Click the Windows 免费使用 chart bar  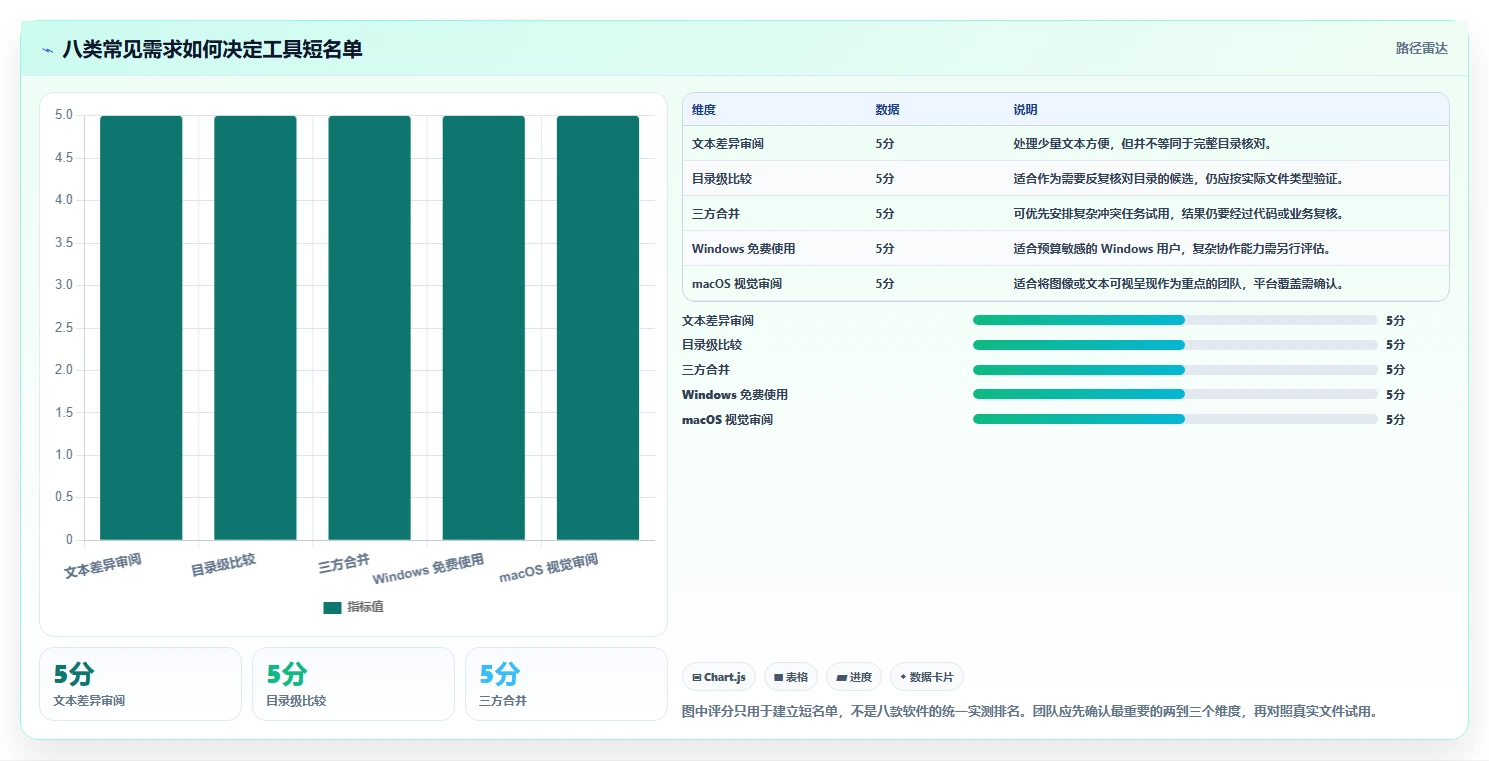coord(484,328)
